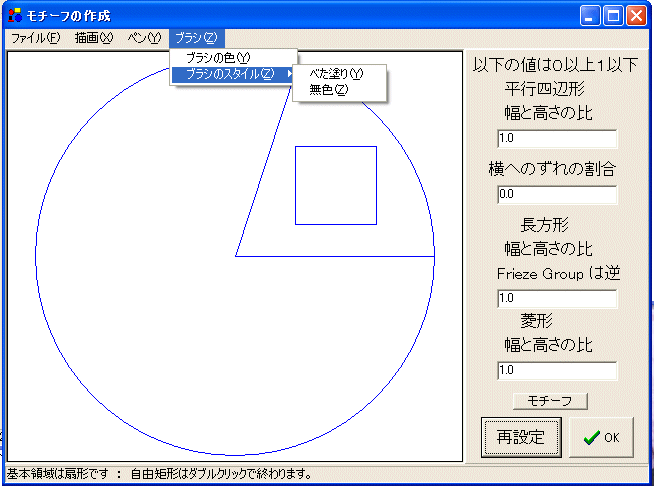Open the ファイル(F) menu
The image size is (654, 486).
click(35, 38)
